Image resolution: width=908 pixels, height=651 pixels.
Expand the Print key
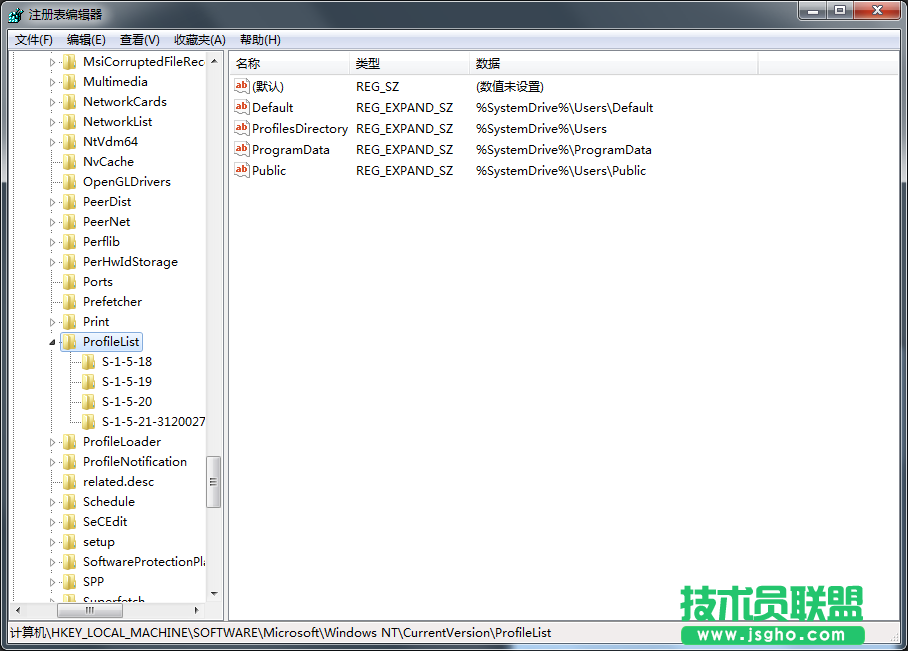click(x=52, y=321)
